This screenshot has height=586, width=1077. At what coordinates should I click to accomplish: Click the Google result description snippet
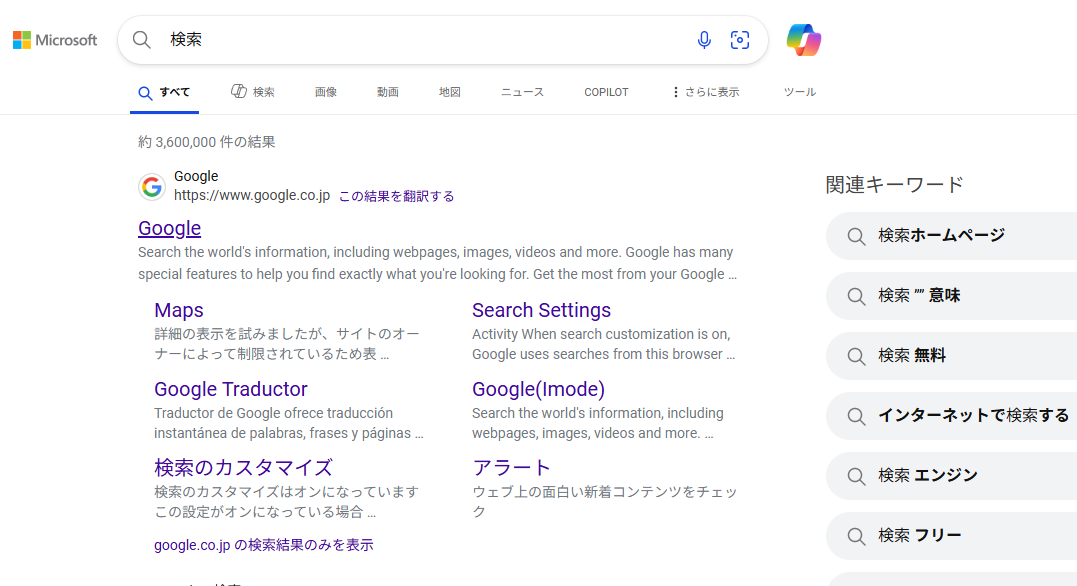pos(438,263)
